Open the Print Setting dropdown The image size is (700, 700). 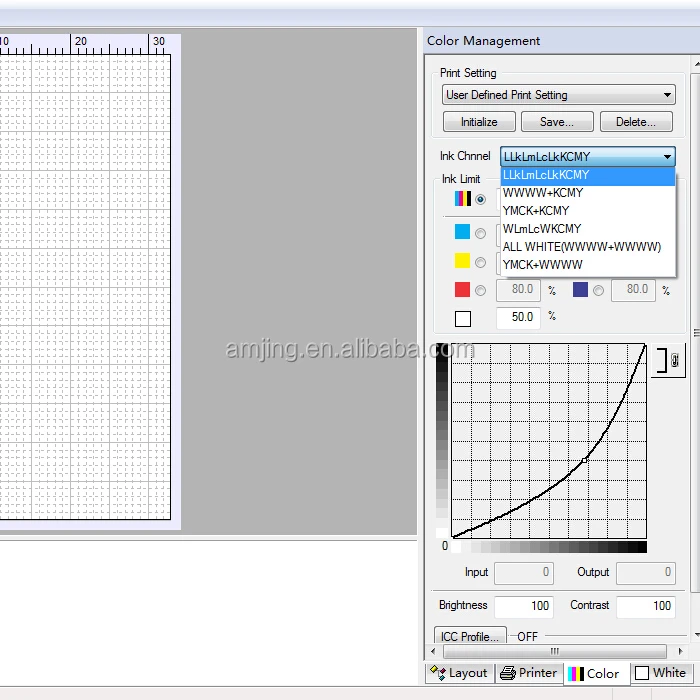coord(559,95)
